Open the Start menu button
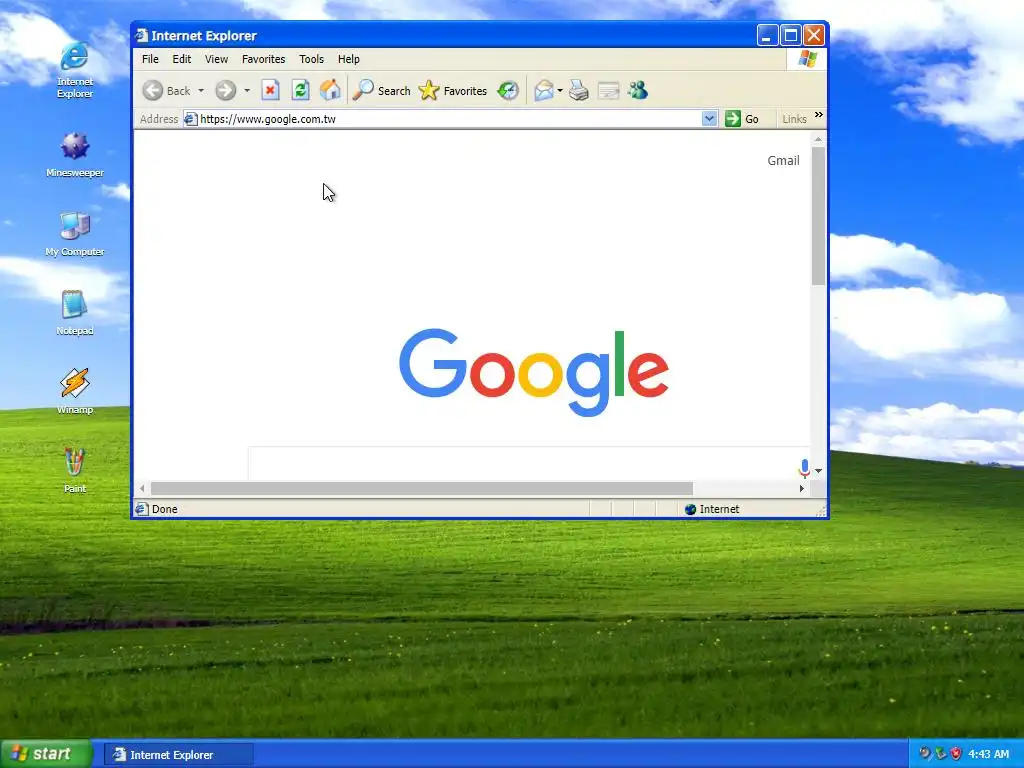1024x768 pixels. [46, 754]
